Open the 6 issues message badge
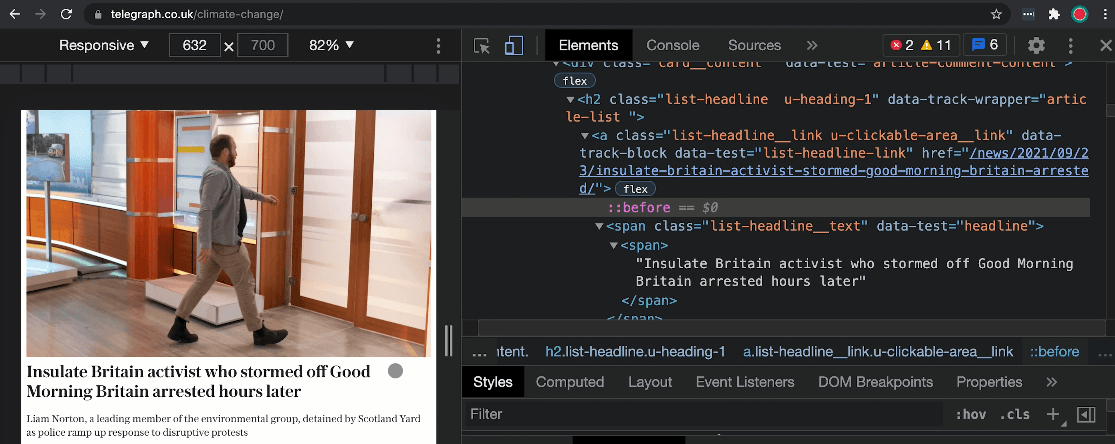 pyautogui.click(x=985, y=46)
